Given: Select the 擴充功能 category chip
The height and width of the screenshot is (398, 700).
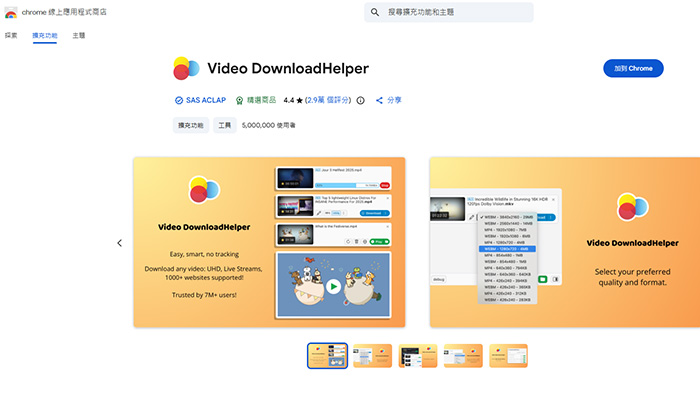Looking at the screenshot, I should (191, 125).
